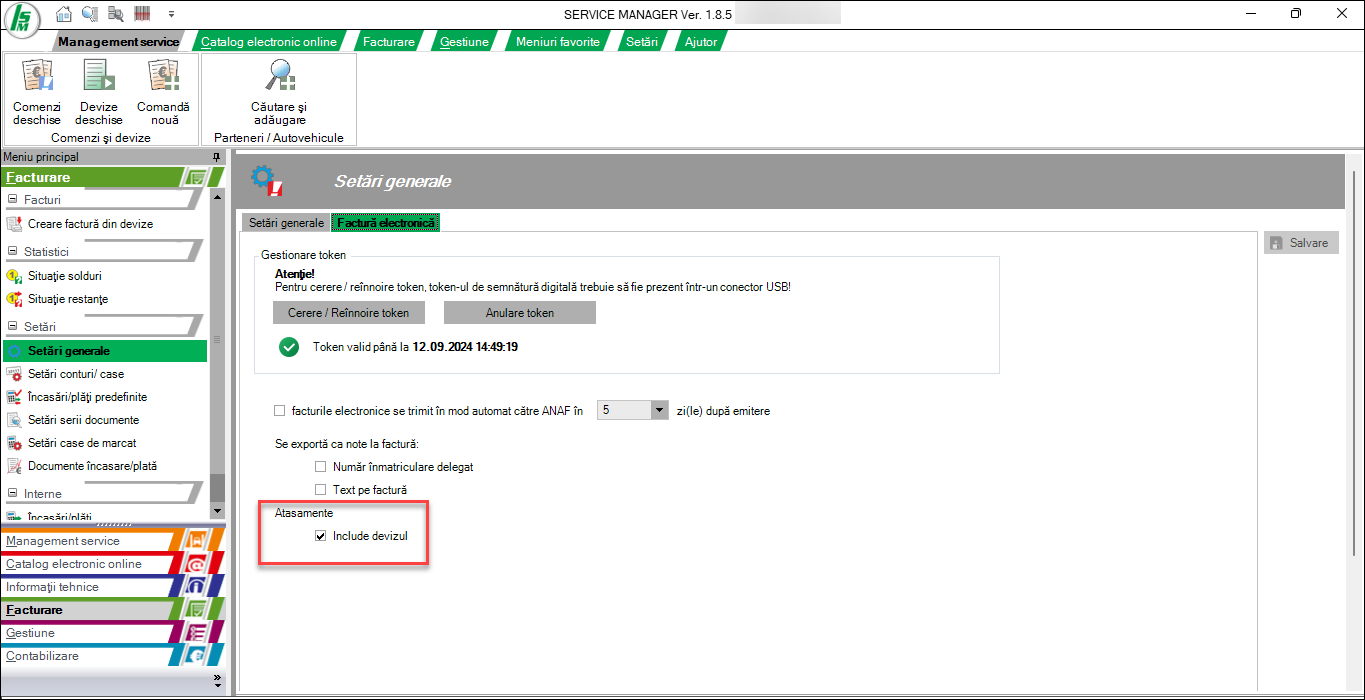Image resolution: width=1365 pixels, height=700 pixels.
Task: Collapse the Statistici group
Action: [13, 251]
